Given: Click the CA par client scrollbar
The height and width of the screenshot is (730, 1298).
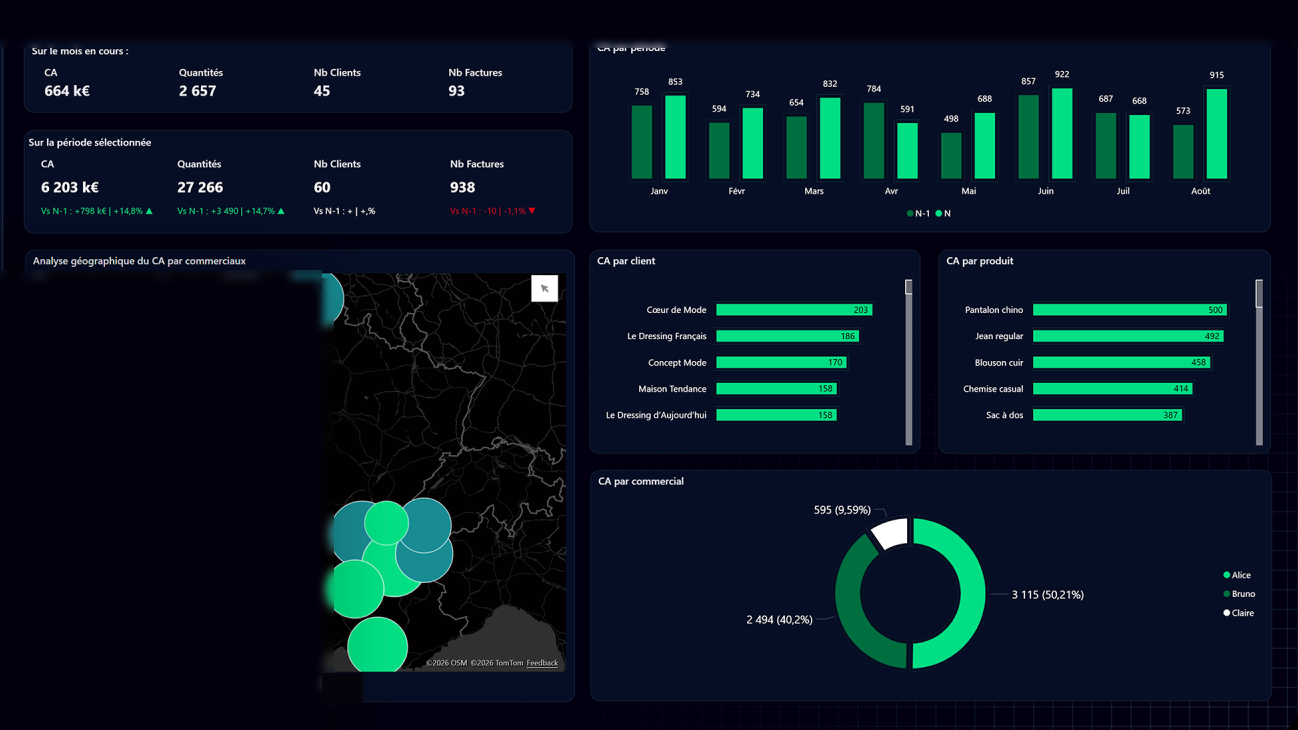Looking at the screenshot, I should [x=909, y=362].
